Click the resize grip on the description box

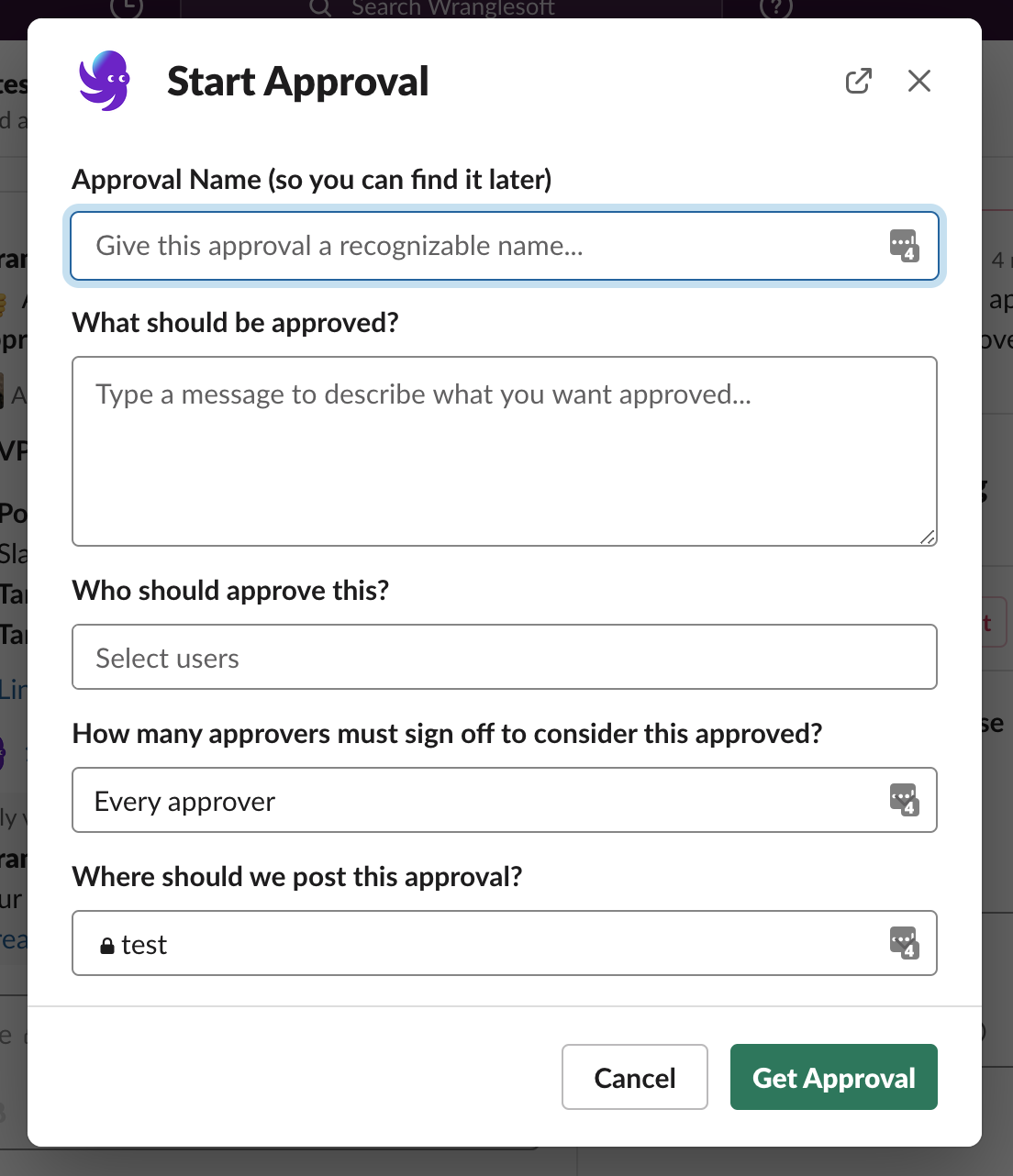coord(929,538)
